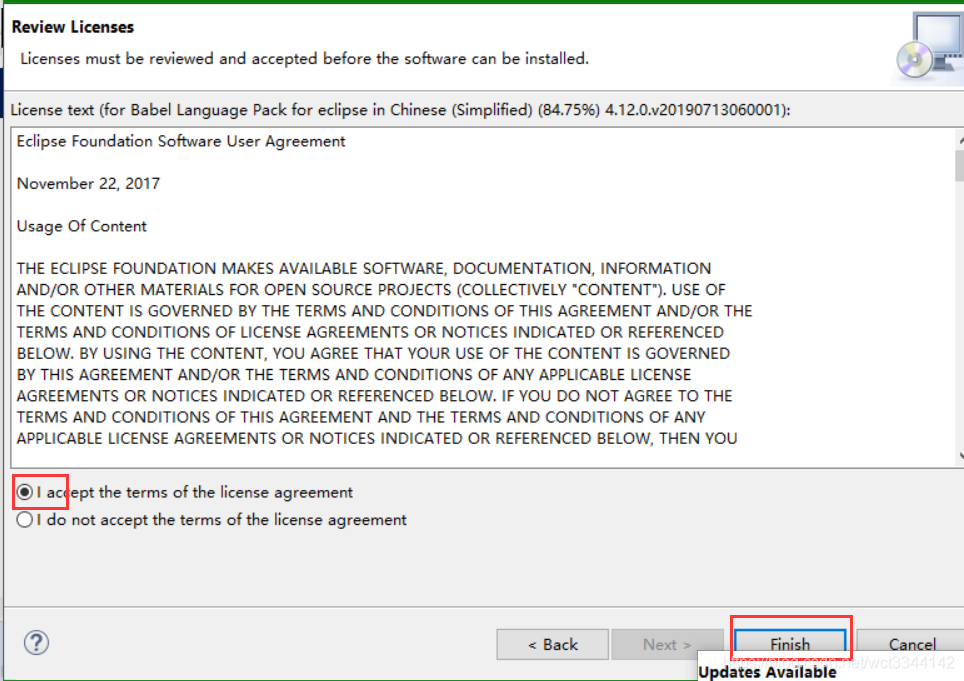Click the disabled Next > button
The image size is (964, 681).
[667, 644]
